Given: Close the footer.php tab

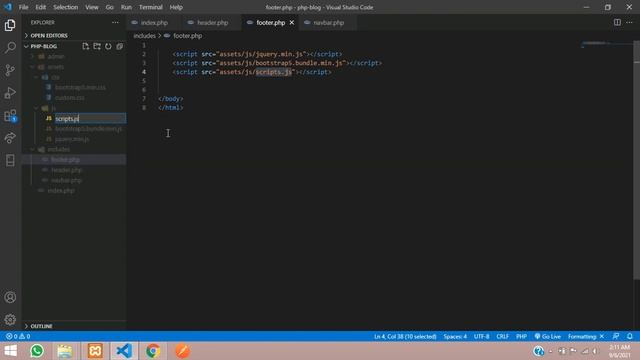Looking at the screenshot, I should [291, 22].
